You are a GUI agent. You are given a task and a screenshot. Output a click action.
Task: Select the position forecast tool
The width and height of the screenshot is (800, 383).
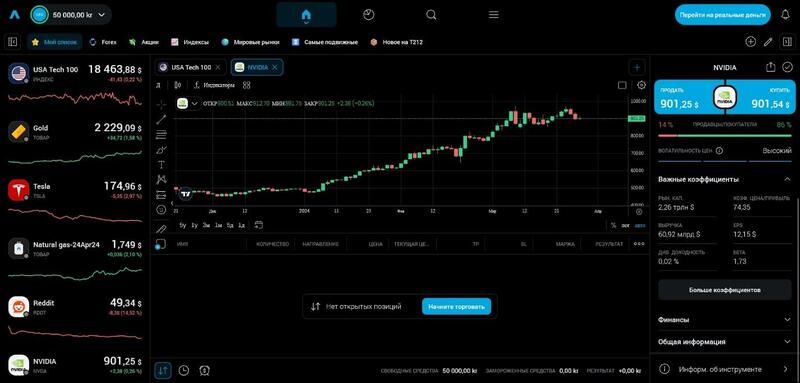point(161,195)
